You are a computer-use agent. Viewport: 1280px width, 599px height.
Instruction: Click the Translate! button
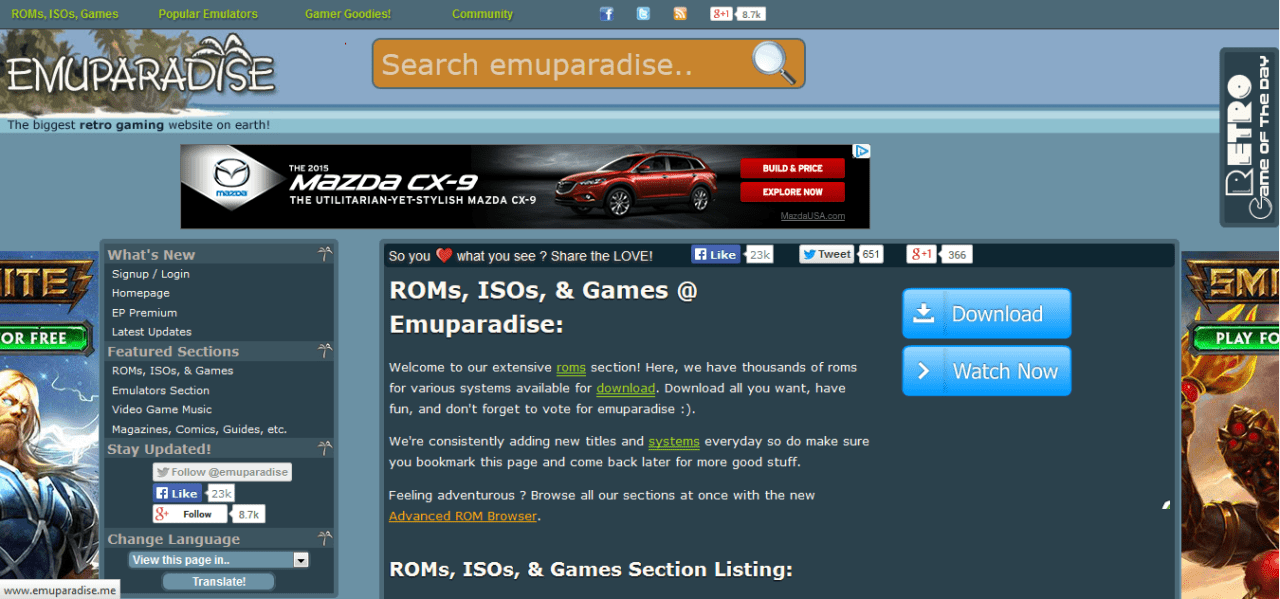click(218, 581)
